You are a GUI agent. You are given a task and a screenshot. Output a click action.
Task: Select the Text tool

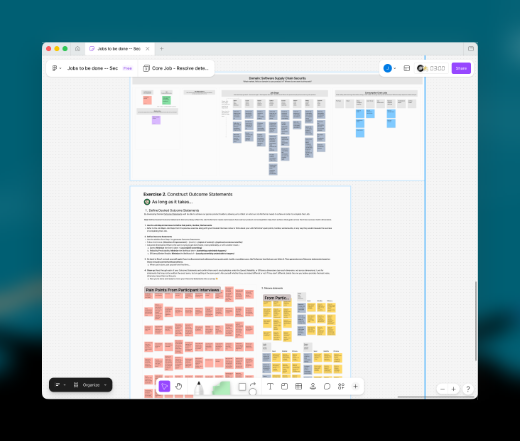coord(270,386)
